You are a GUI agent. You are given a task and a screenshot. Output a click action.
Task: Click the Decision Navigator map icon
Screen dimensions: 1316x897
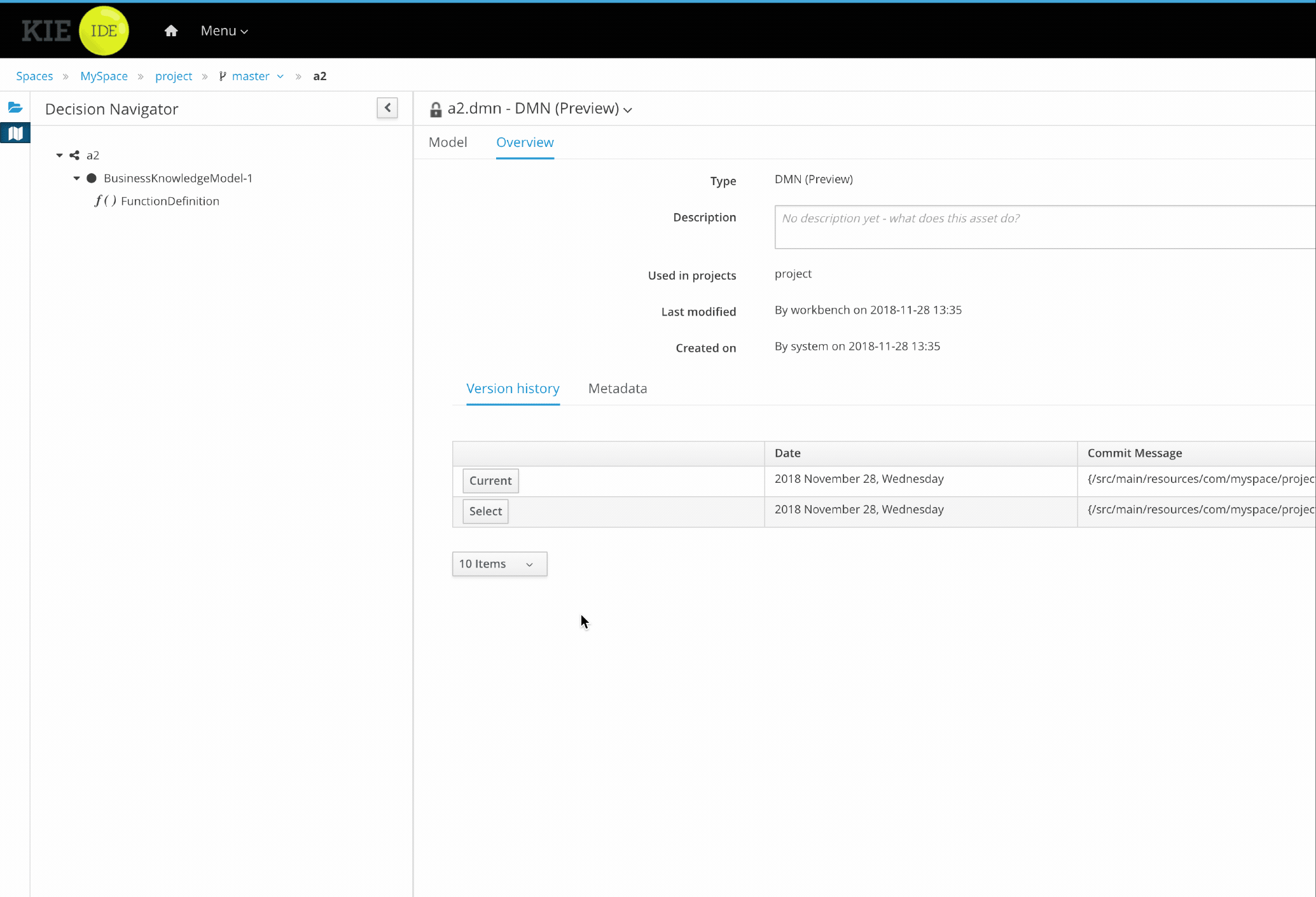(15, 134)
